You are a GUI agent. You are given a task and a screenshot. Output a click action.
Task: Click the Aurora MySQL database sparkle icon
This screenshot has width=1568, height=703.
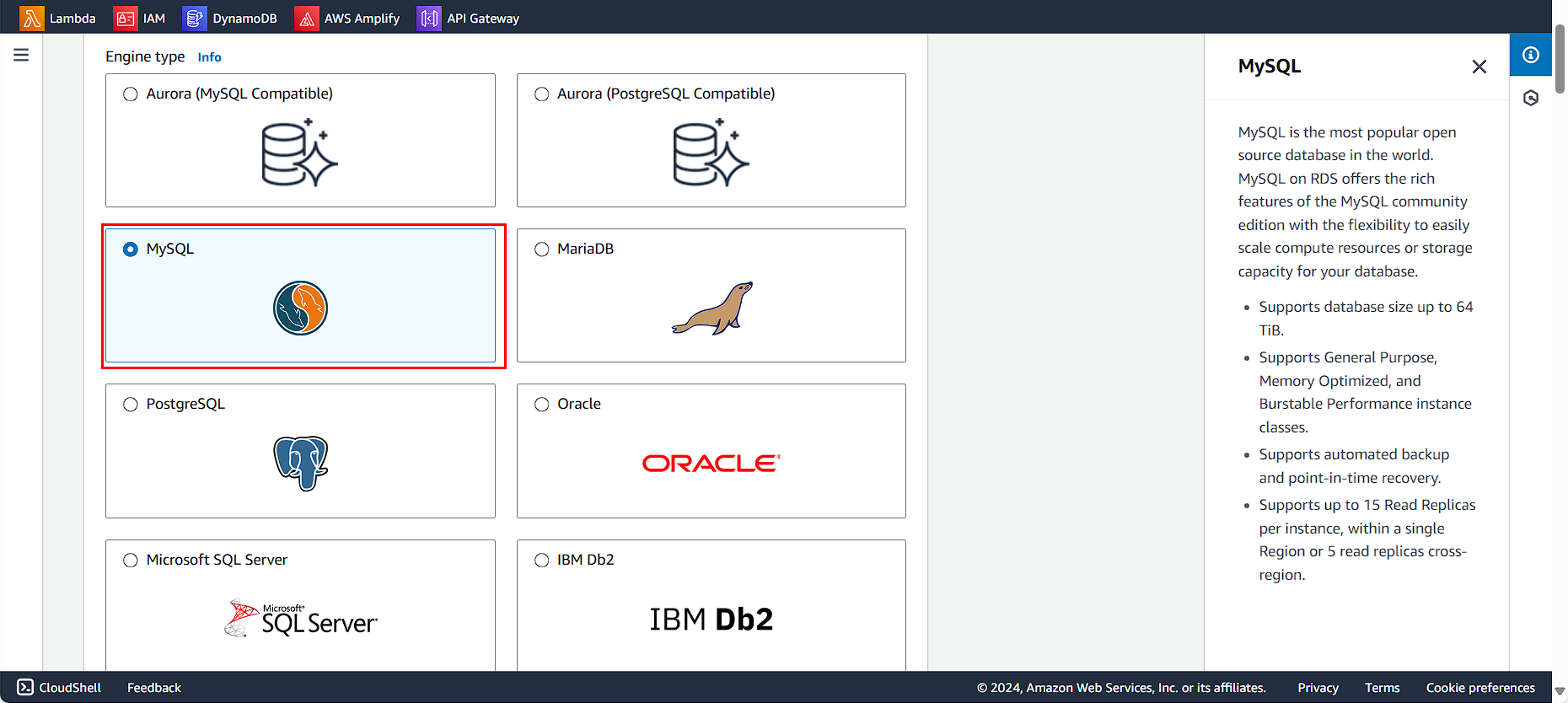[299, 153]
